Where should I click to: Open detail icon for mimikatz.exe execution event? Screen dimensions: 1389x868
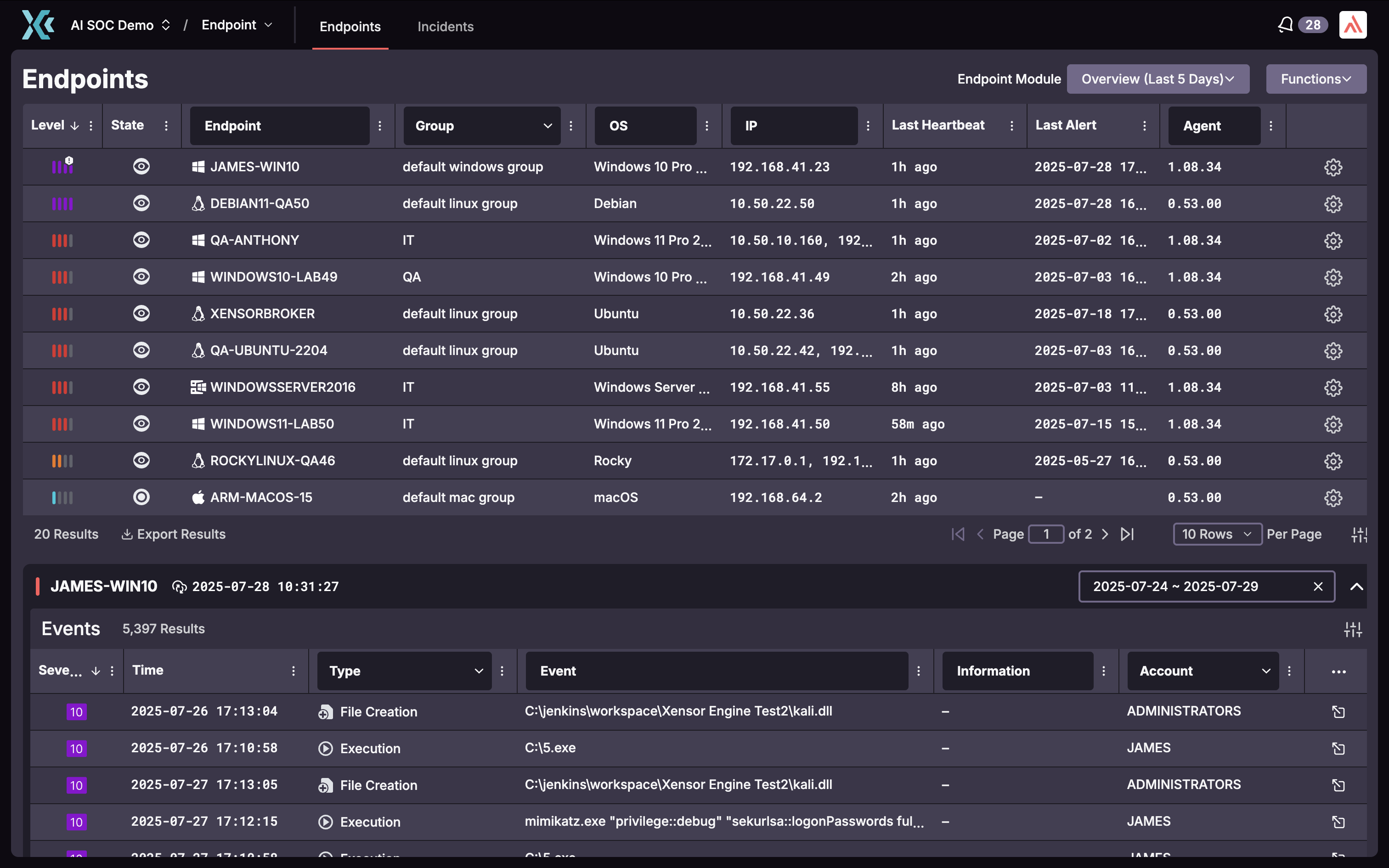pos(1338,822)
